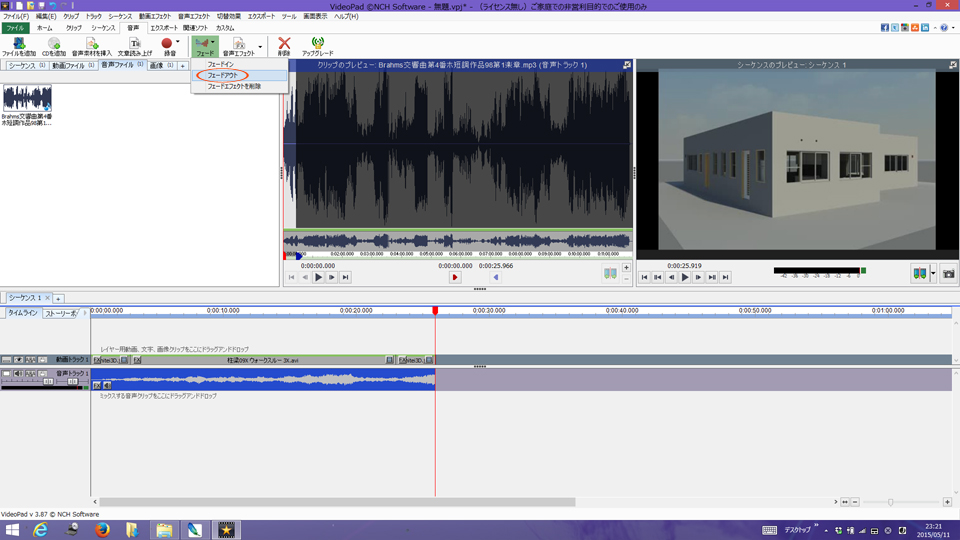
Task: Set the red start-point marker in clip preview
Action: tap(455, 277)
